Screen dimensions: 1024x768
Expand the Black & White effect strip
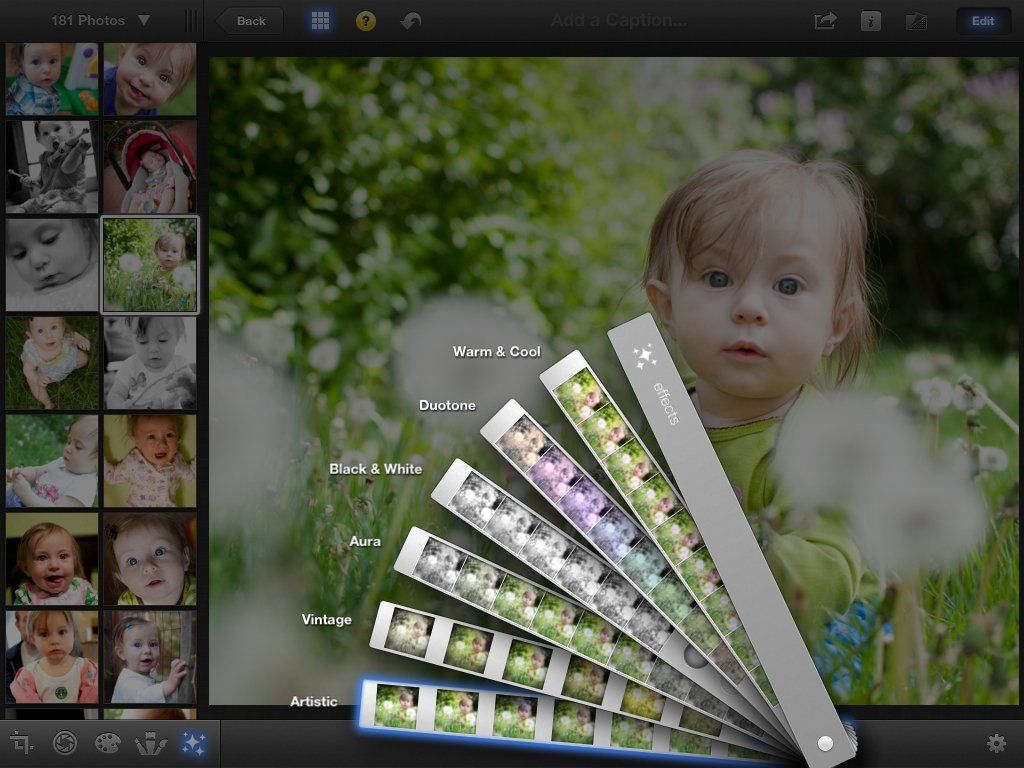tap(376, 469)
